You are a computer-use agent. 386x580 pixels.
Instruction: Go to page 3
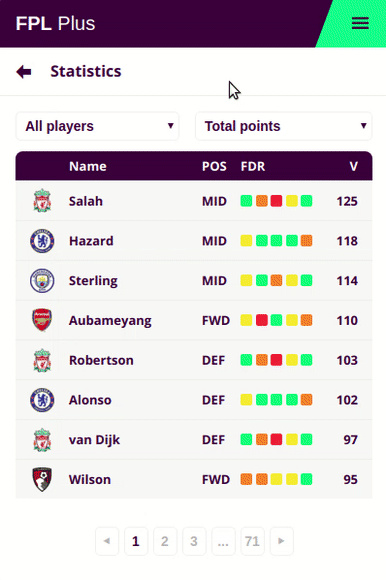pyautogui.click(x=194, y=541)
